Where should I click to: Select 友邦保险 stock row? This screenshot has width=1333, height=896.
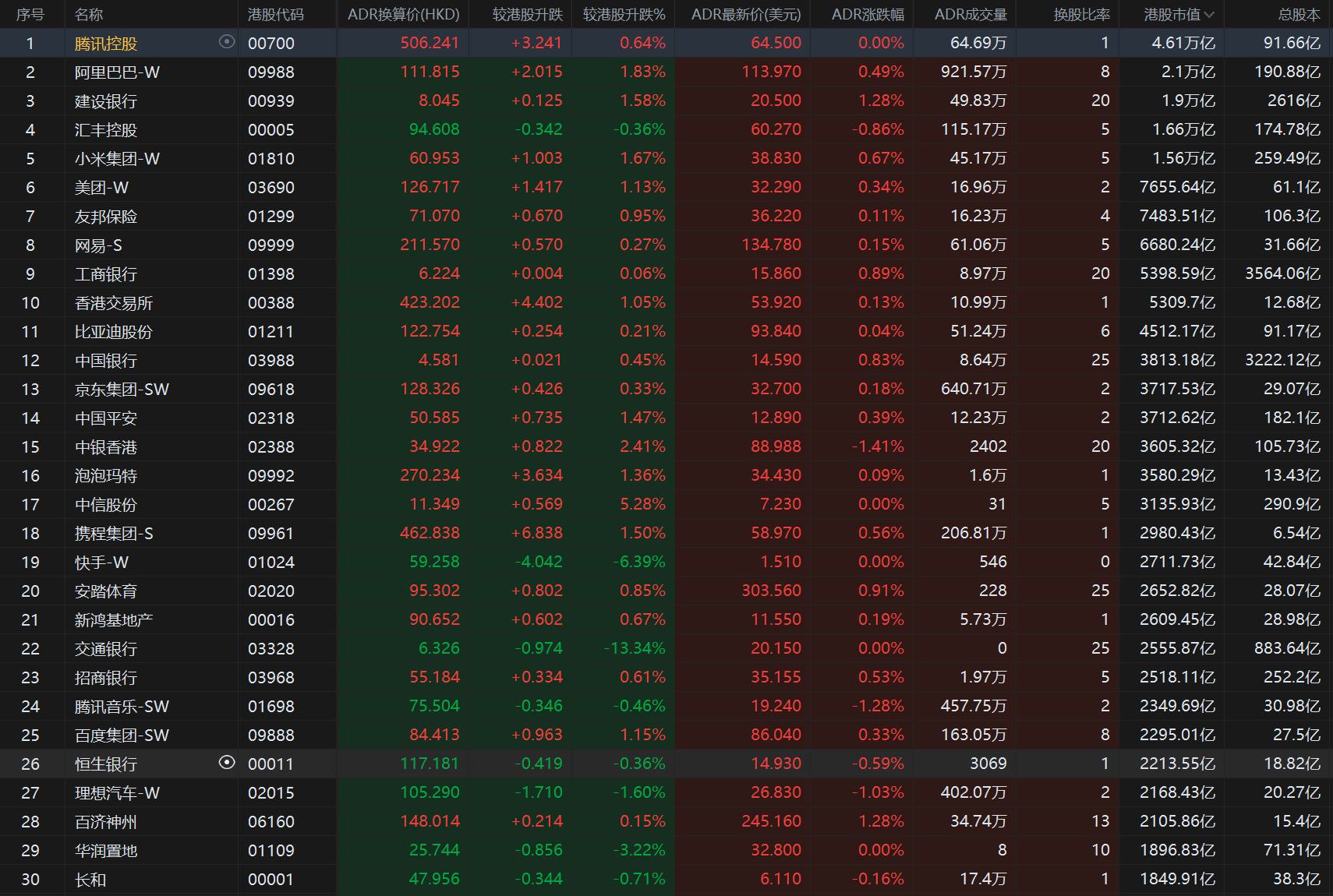(105, 217)
